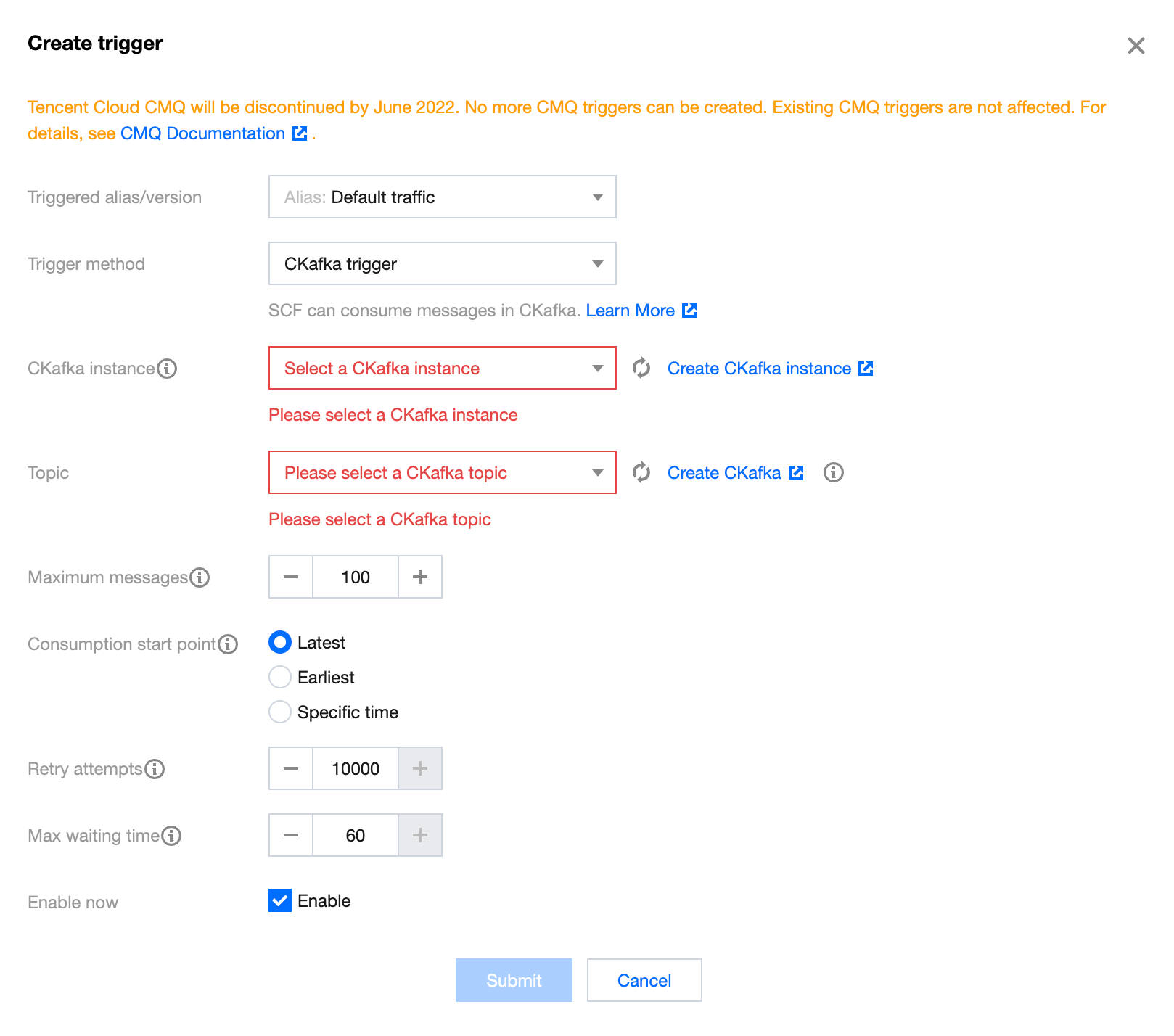1174x1036 pixels.
Task: Click the Retry attempts number field
Action: tap(356, 769)
